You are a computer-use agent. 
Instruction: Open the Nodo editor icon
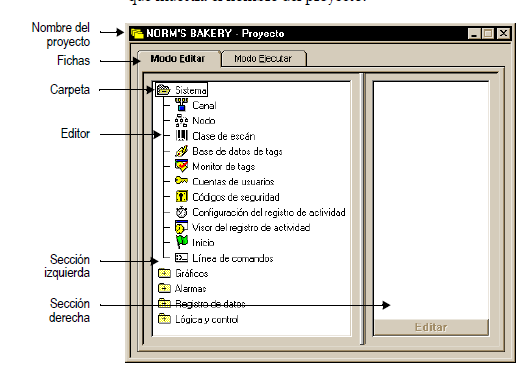[x=182, y=120]
